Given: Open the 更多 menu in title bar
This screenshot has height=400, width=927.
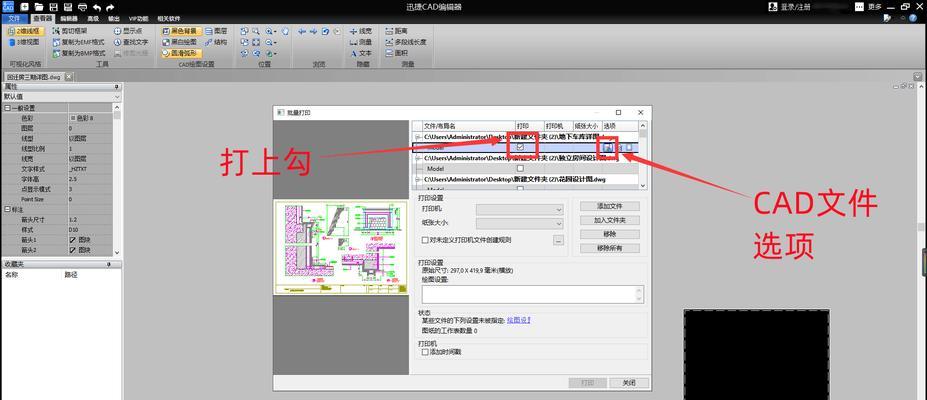Looking at the screenshot, I should (x=870, y=6).
